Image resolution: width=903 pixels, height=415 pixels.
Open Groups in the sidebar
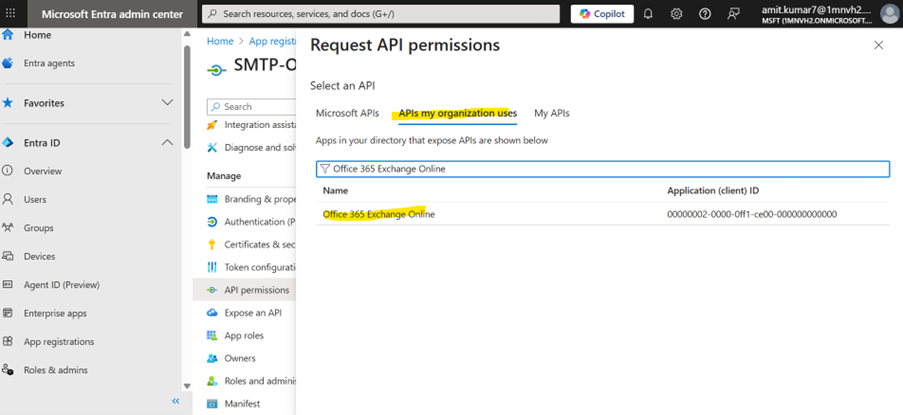pyautogui.click(x=38, y=228)
